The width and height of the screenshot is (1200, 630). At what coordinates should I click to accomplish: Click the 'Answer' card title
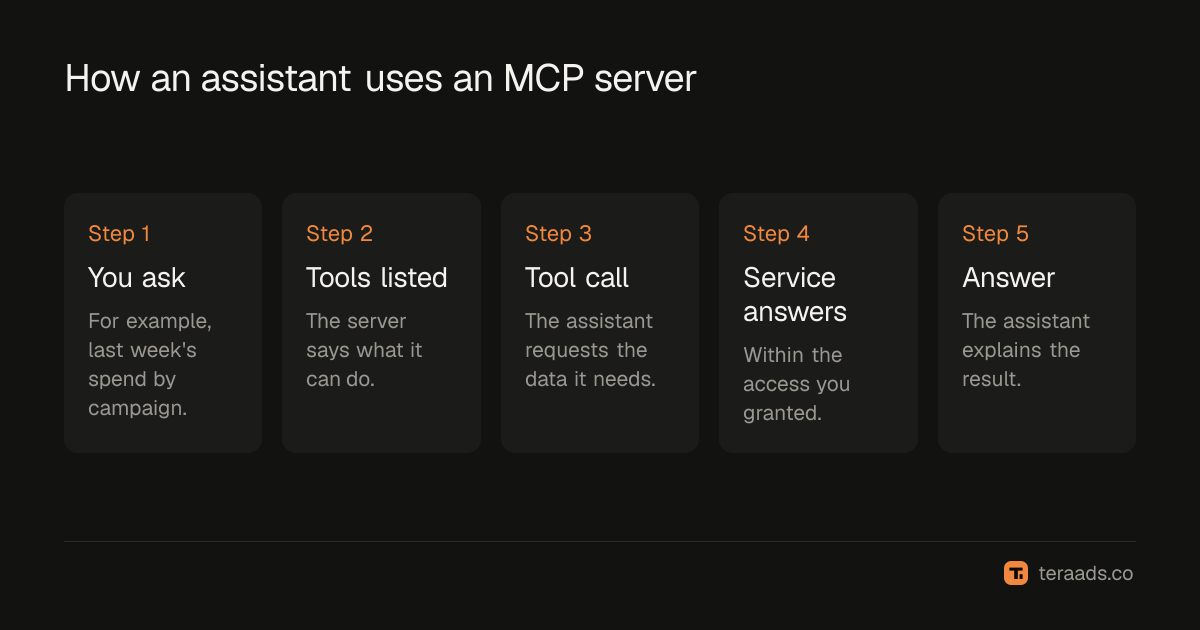(1008, 278)
